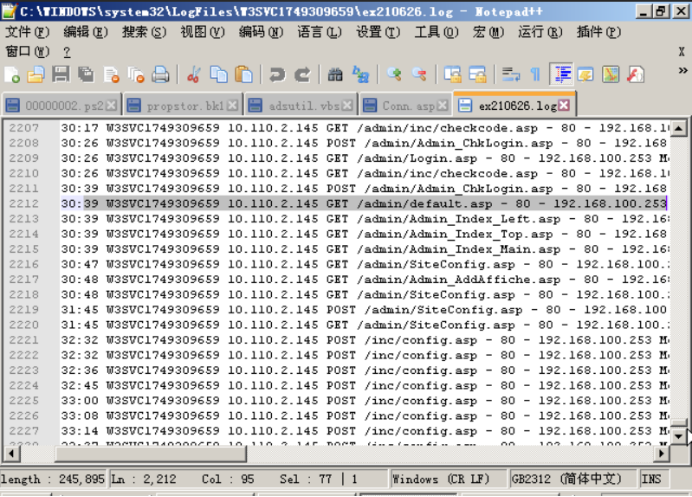Viewport: 692px width, 497px height.
Task: Open the 文件 (File) menu
Action: pyautogui.click(x=26, y=32)
